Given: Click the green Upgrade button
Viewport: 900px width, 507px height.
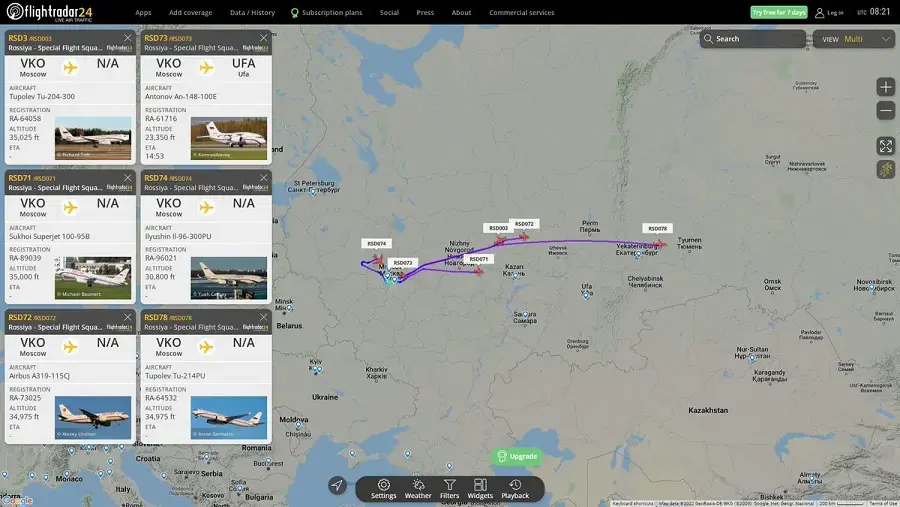Looking at the screenshot, I should (x=517, y=456).
